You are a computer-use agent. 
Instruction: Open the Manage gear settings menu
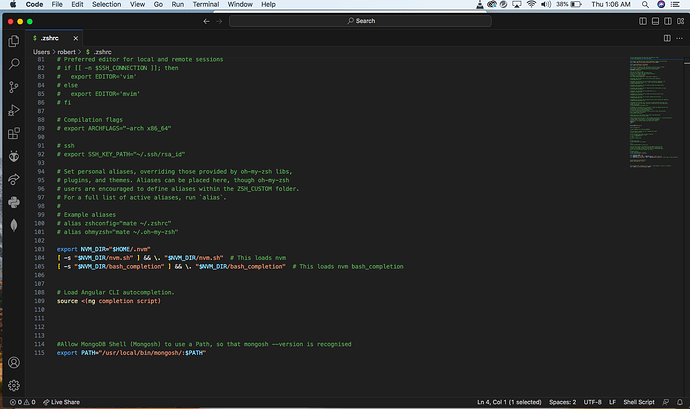pyautogui.click(x=14, y=385)
